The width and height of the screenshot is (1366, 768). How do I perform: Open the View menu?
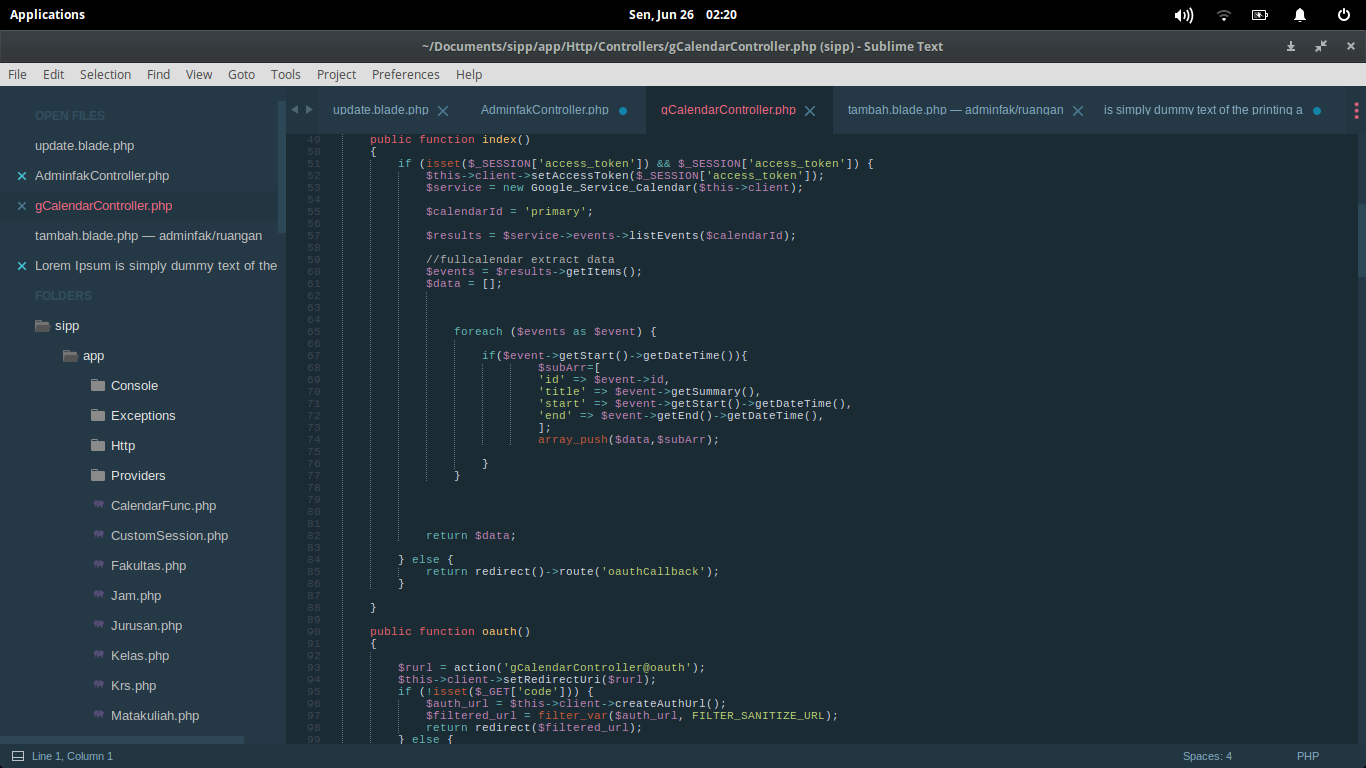(199, 74)
